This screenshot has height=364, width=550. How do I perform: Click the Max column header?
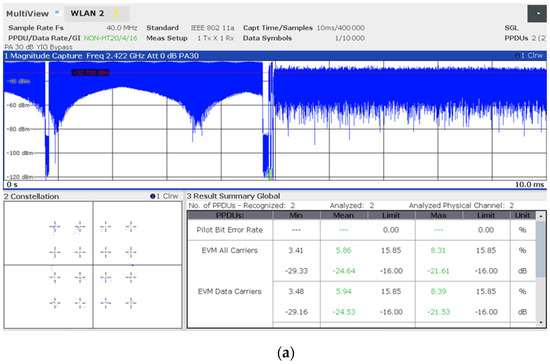tap(438, 215)
